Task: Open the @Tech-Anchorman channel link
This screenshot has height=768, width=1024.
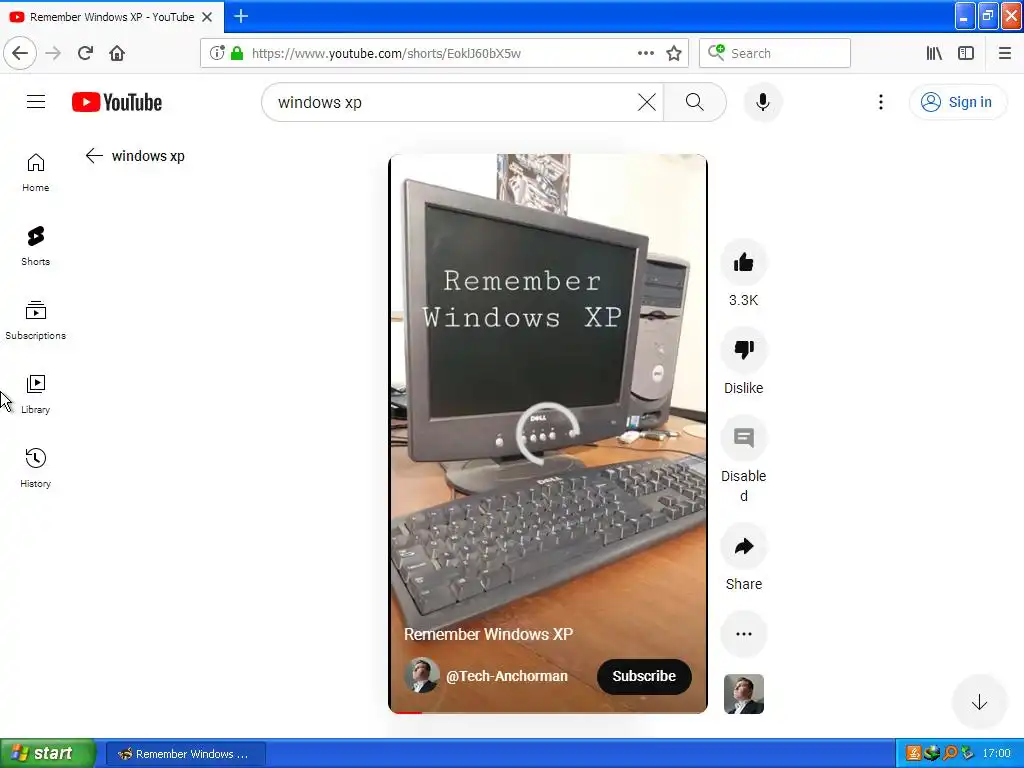Action: (507, 676)
